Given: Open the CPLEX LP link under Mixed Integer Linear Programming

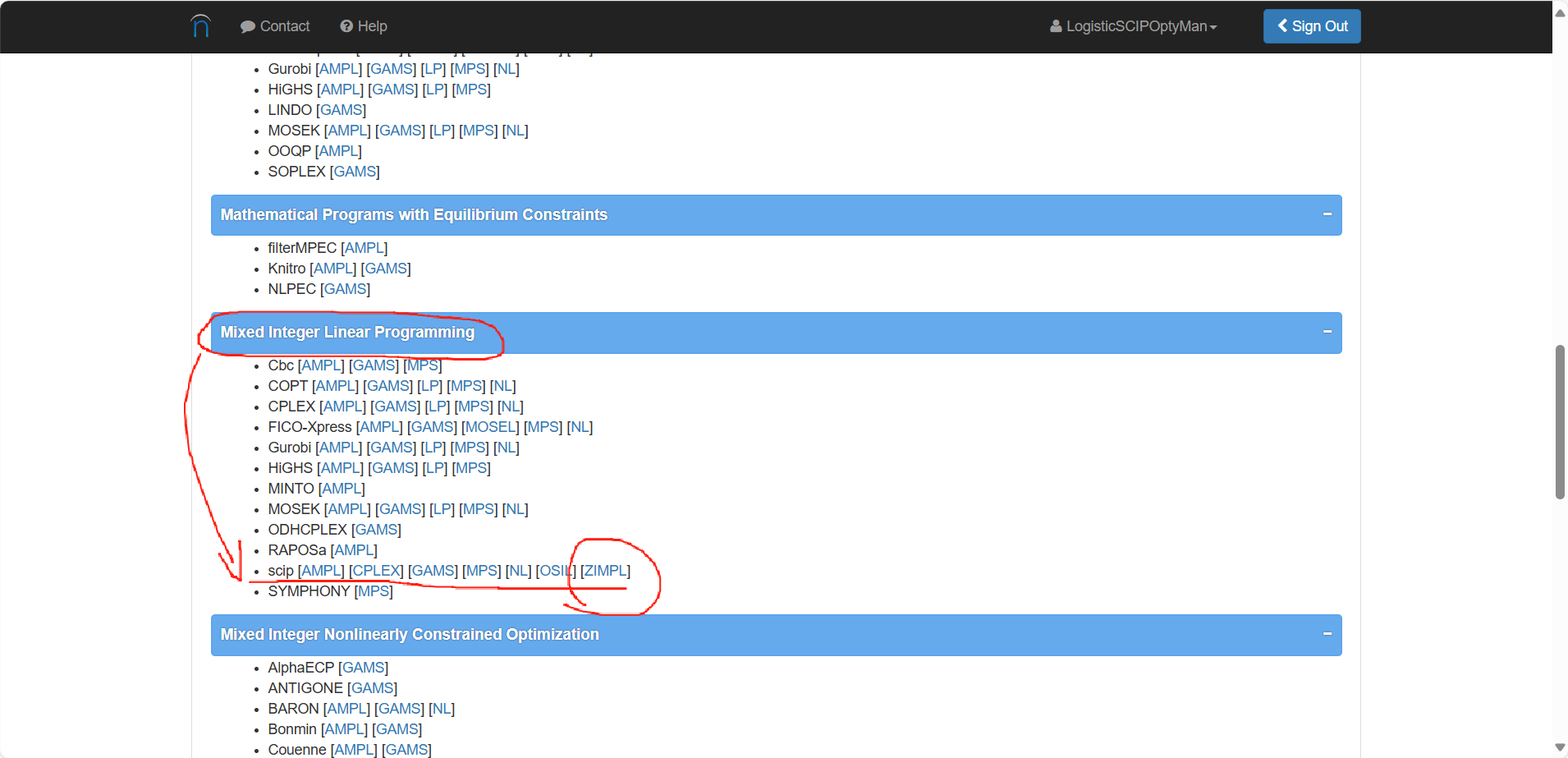Looking at the screenshot, I should [438, 407].
